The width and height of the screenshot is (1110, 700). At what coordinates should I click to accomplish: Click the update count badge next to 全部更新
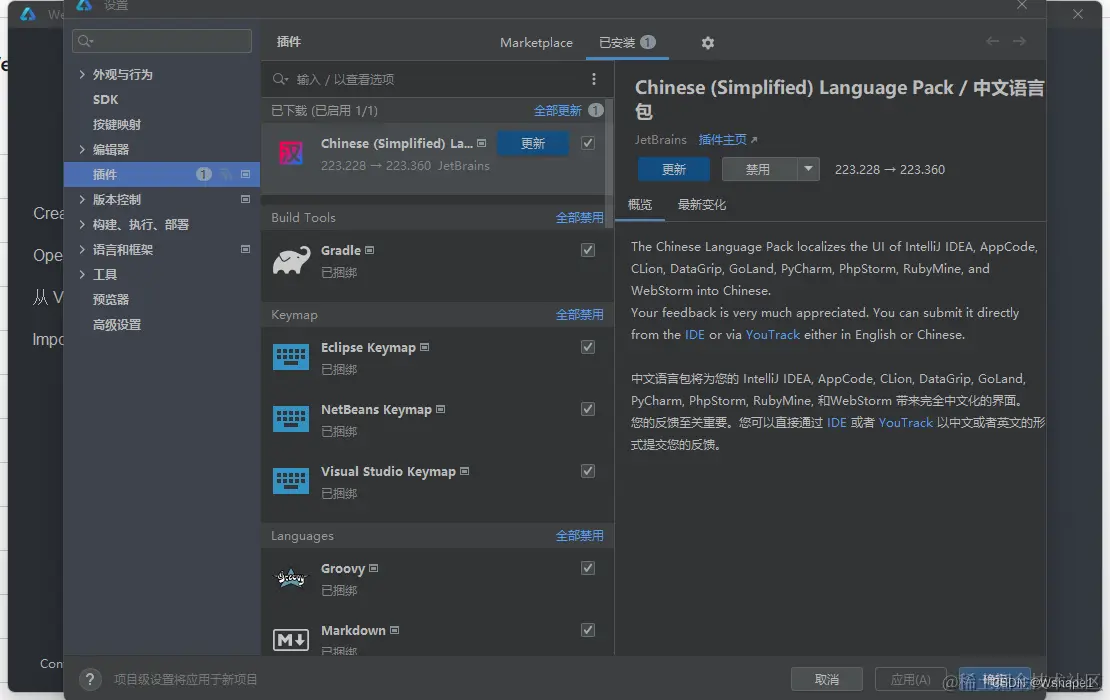click(596, 110)
